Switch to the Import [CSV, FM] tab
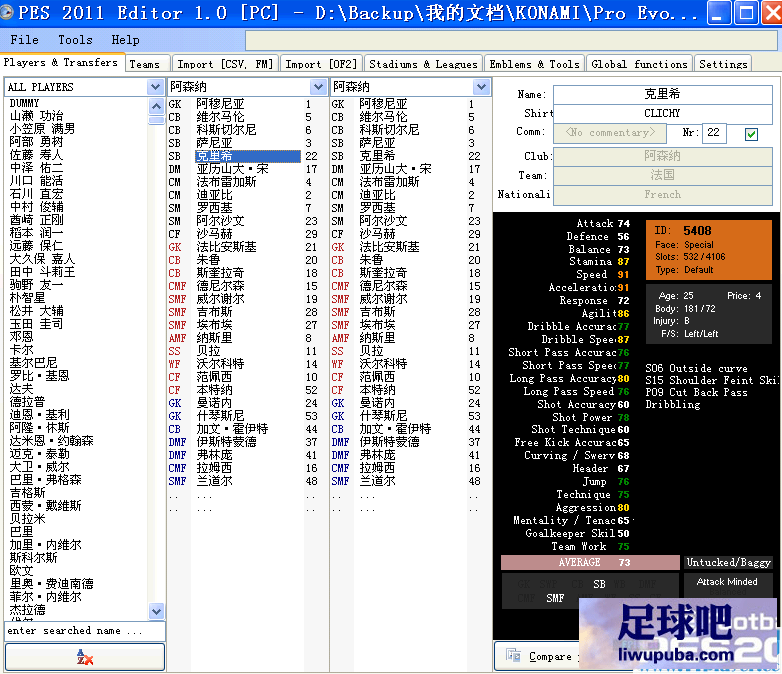This screenshot has width=782, height=674. click(x=225, y=64)
